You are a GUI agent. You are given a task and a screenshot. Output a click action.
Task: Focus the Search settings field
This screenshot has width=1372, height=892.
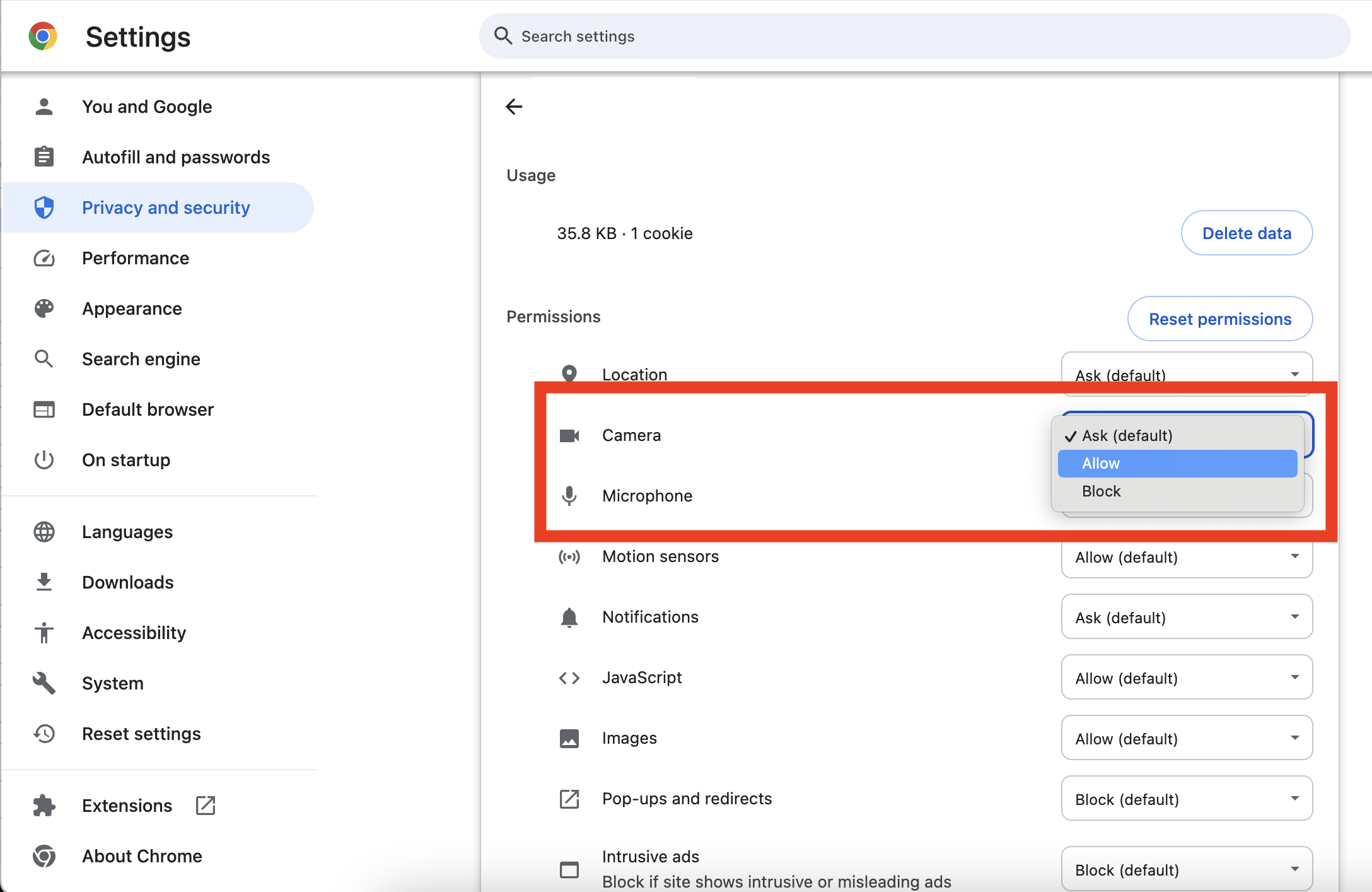(914, 36)
